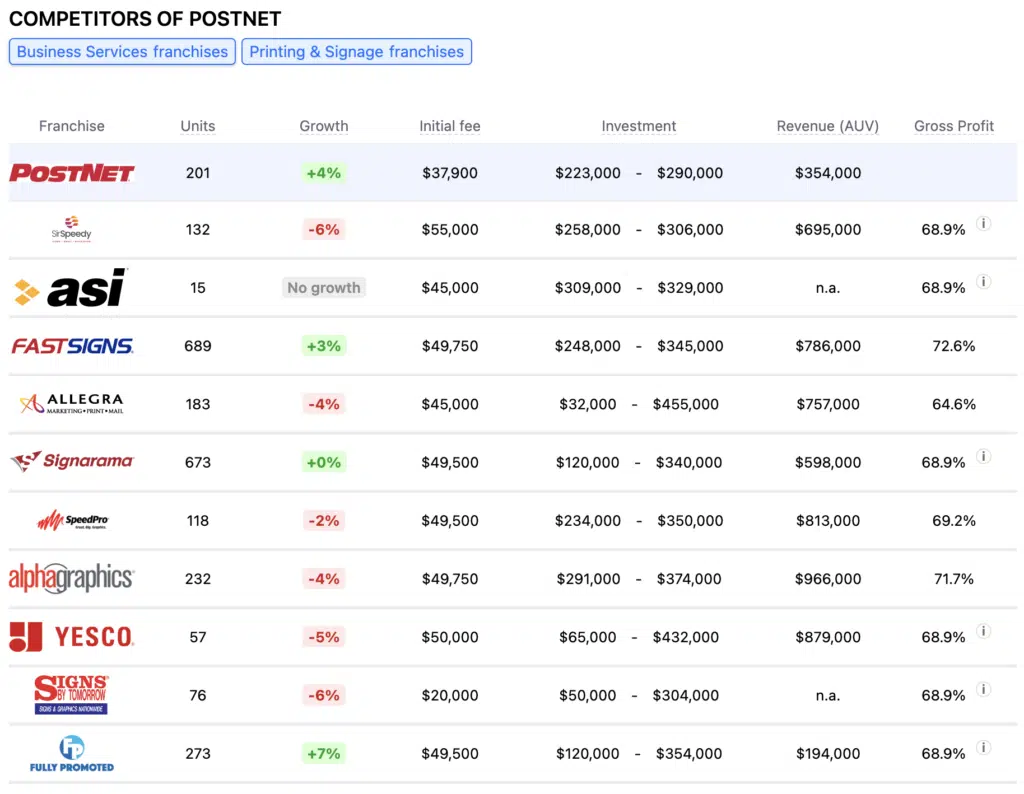Open the Fully Promoted logo
The height and width of the screenshot is (794, 1024).
point(71,753)
